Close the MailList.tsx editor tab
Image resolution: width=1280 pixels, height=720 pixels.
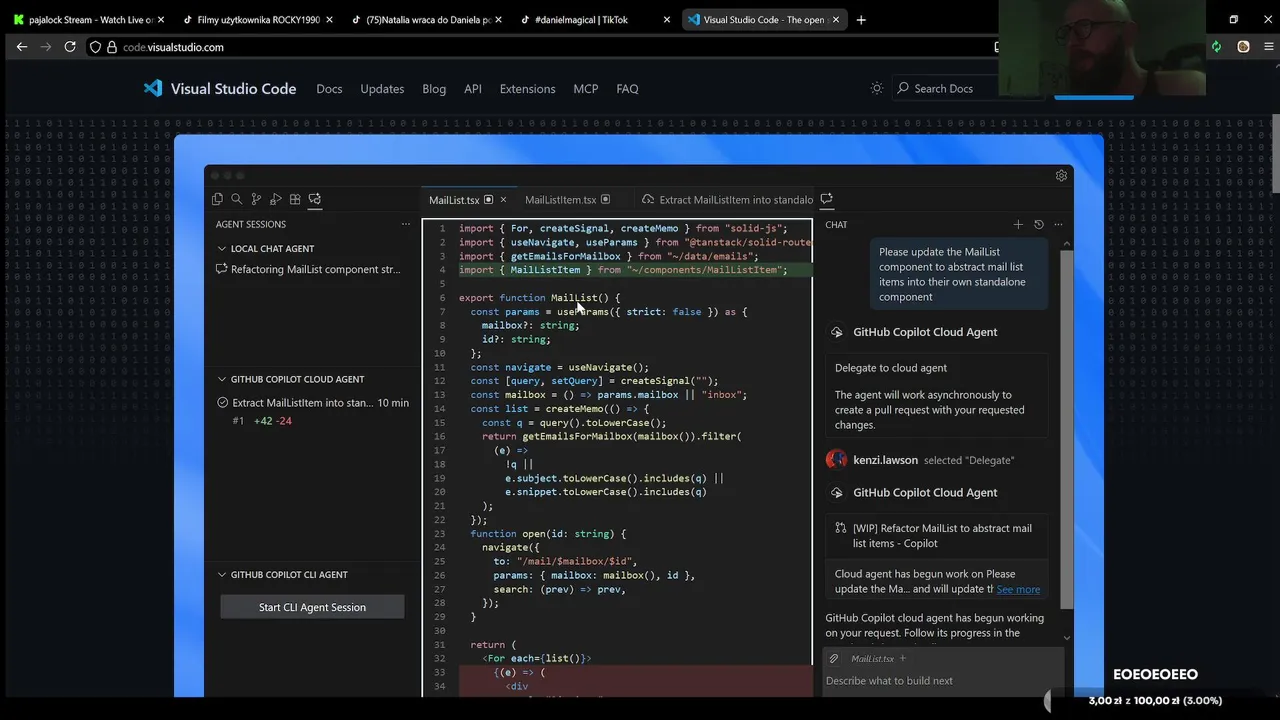(503, 200)
